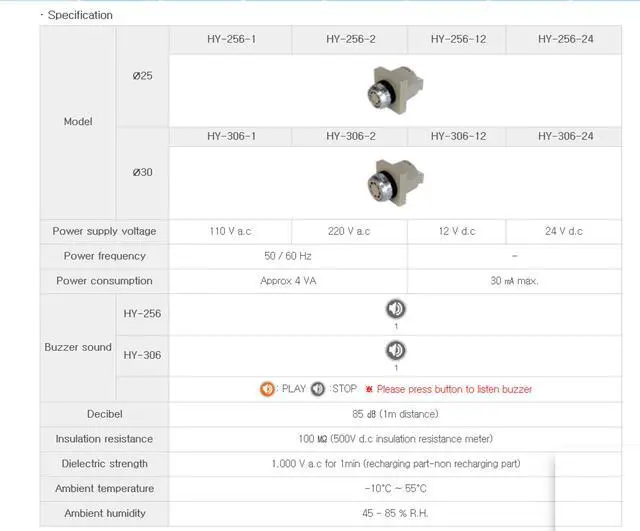Screen dimensions: 640x531
Task: Click the Specification section heading
Action: [x=80, y=15]
